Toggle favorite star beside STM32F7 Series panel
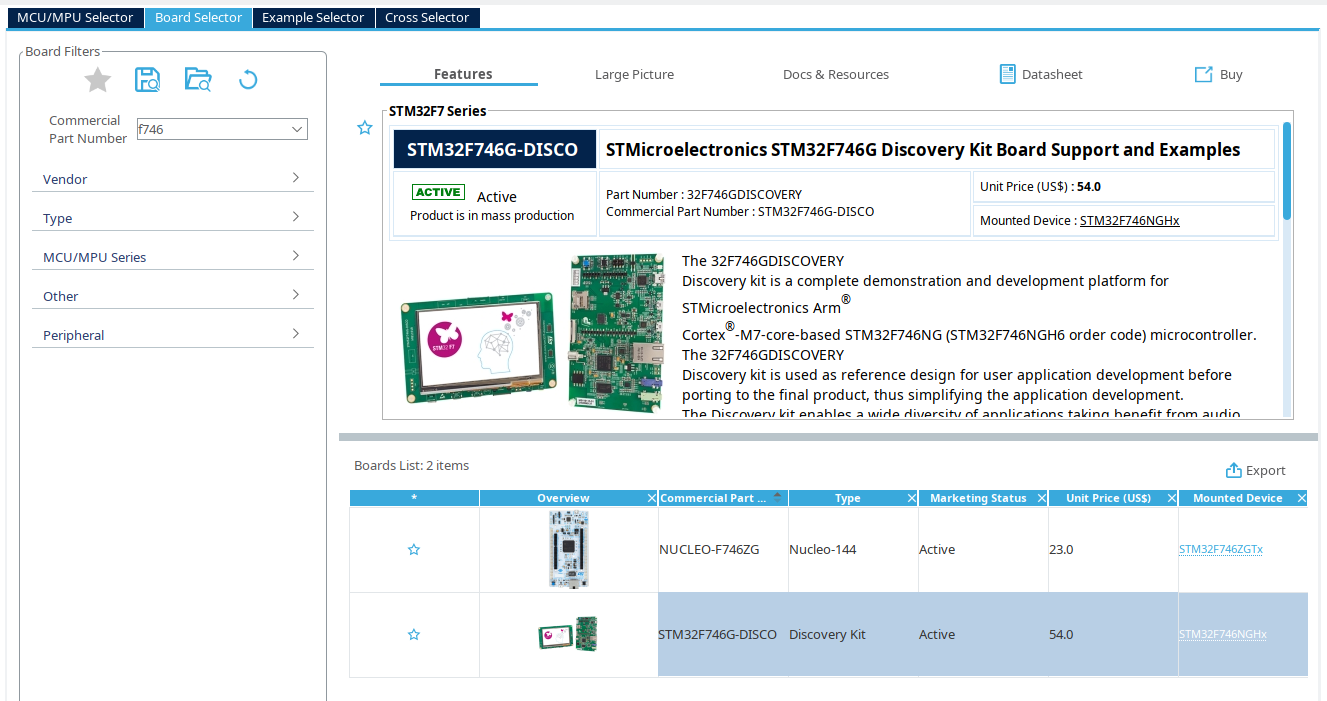 click(365, 128)
